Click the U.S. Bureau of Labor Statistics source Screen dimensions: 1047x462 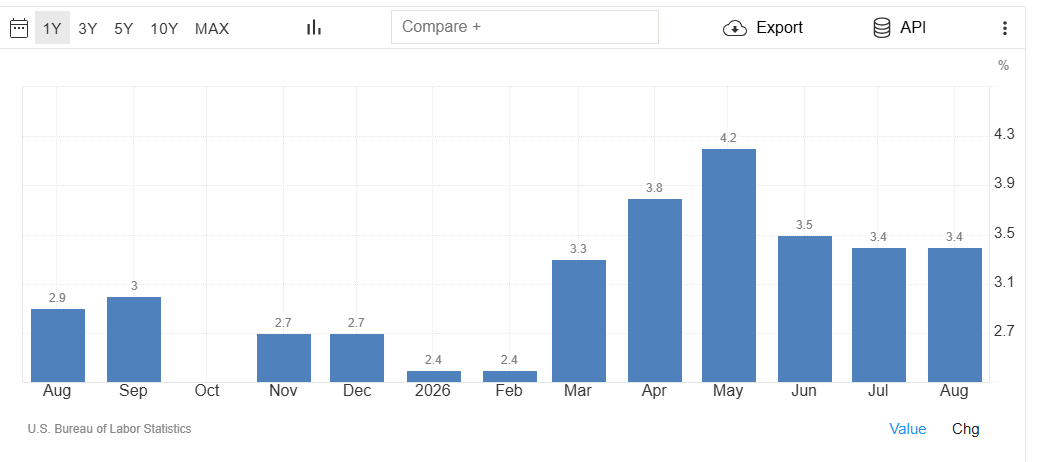[x=110, y=429]
